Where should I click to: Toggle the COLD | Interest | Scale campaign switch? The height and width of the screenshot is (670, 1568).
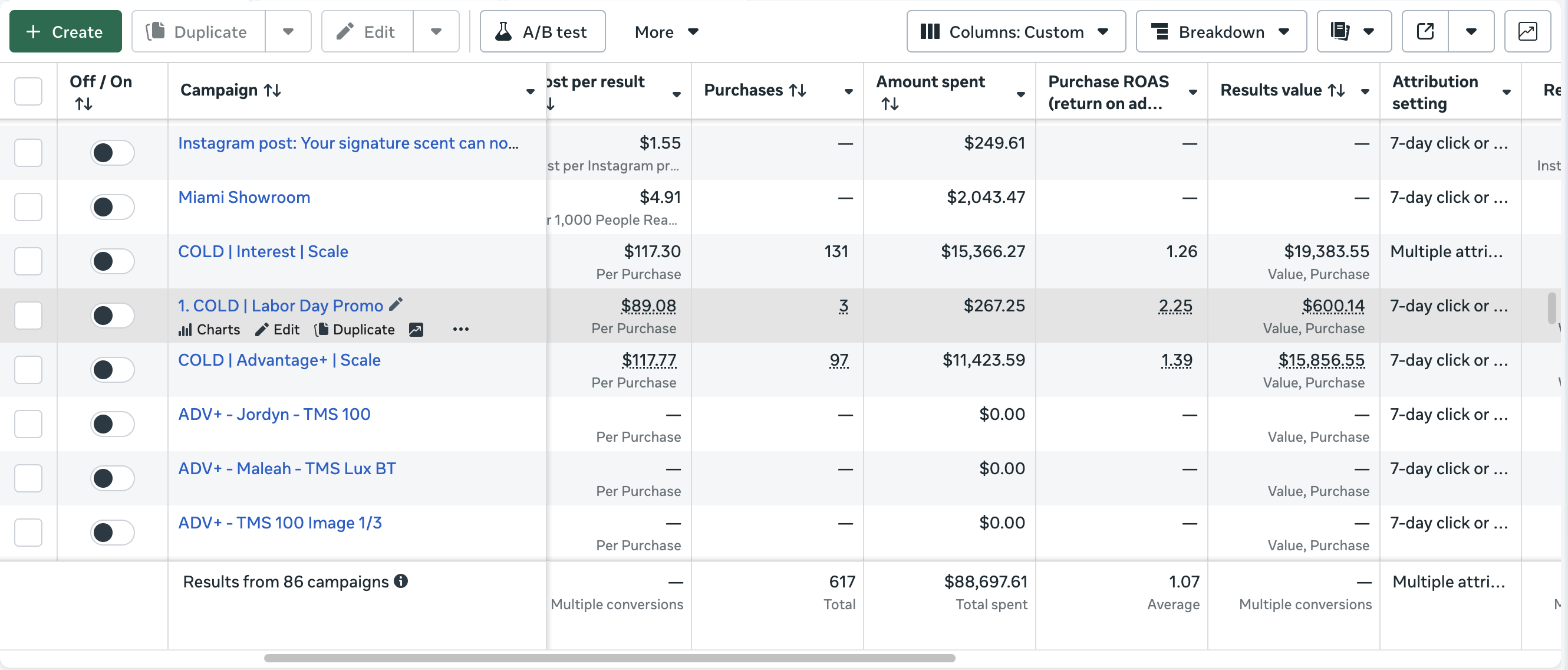(x=112, y=261)
